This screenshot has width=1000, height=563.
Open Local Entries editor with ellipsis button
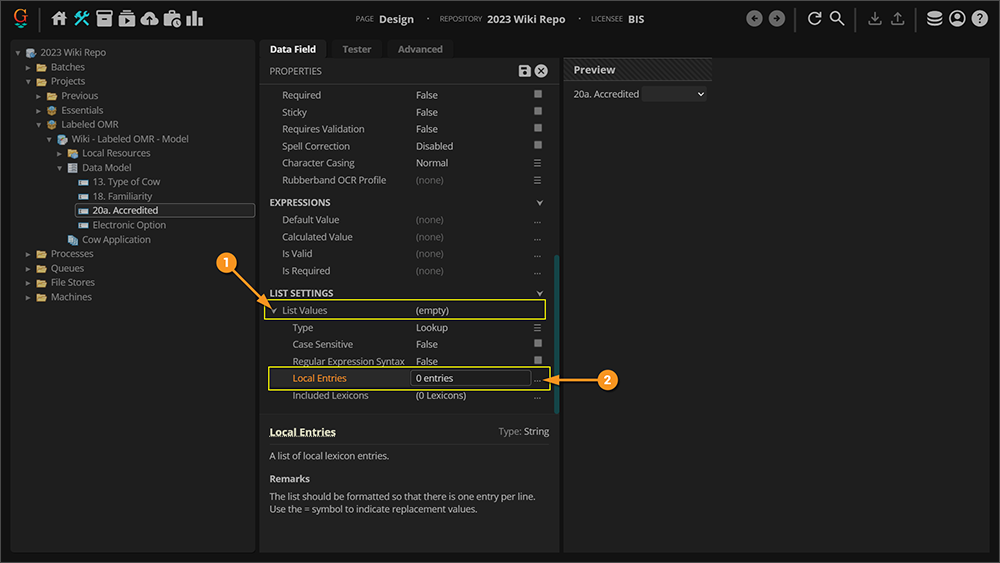click(538, 379)
